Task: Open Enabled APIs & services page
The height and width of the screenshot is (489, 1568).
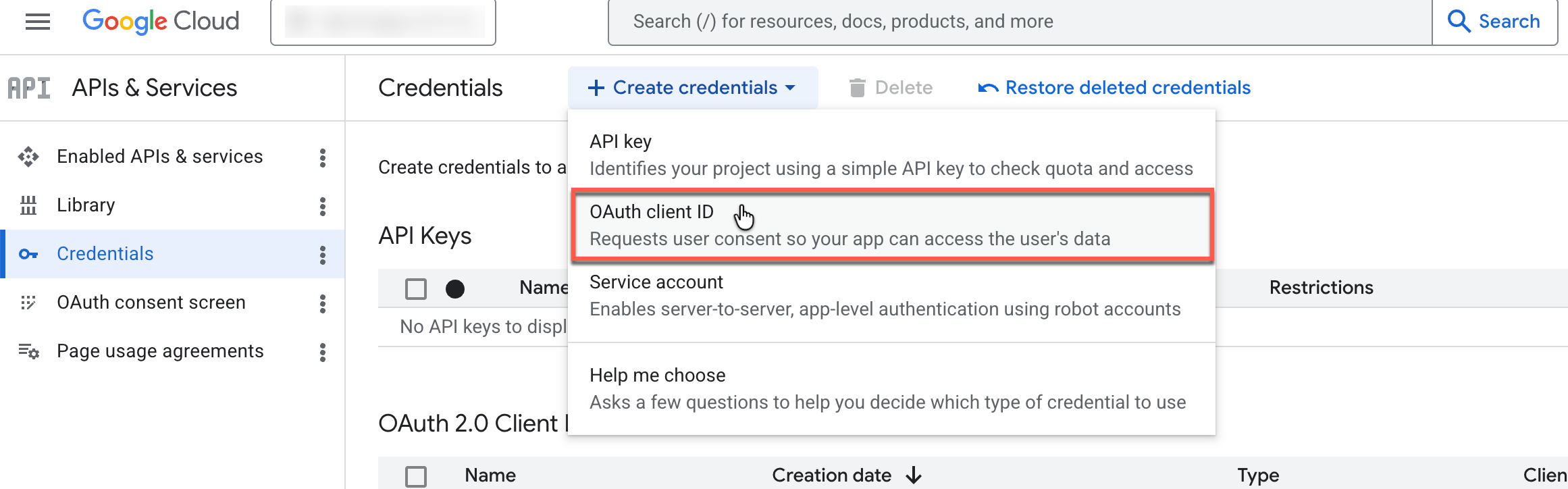Action: (160, 157)
